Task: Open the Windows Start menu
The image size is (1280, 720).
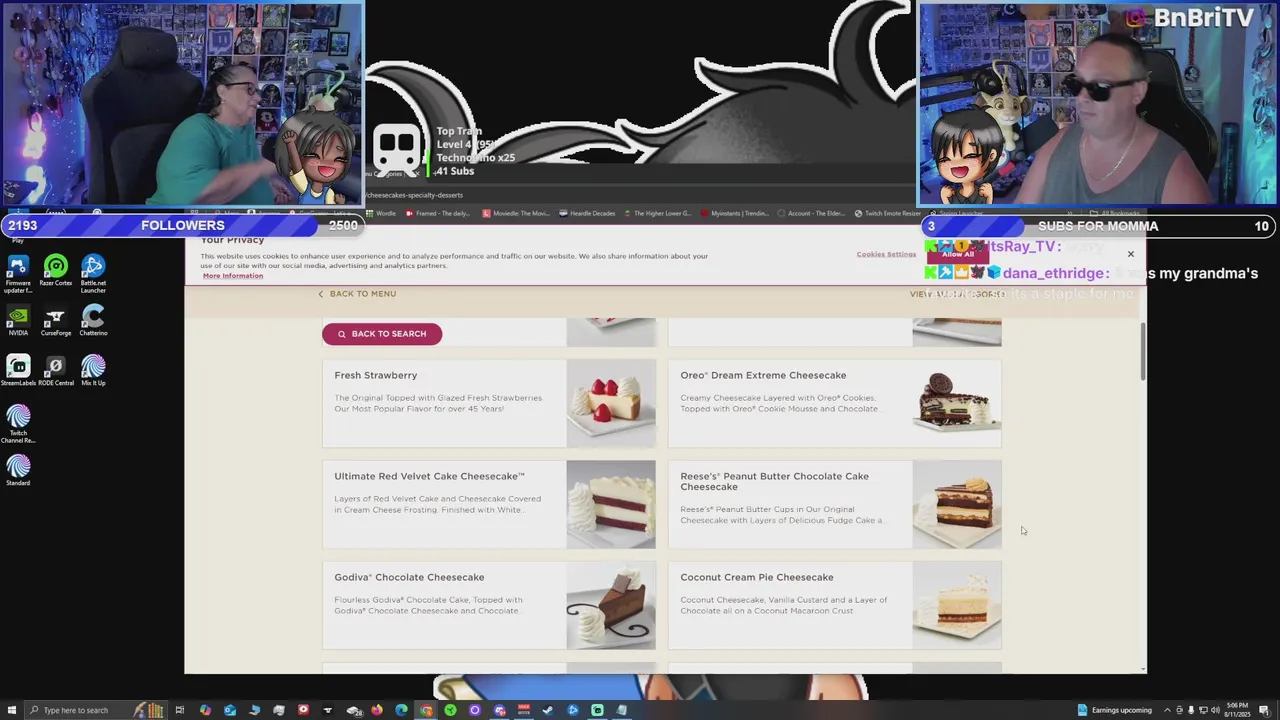Action: tap(12, 710)
